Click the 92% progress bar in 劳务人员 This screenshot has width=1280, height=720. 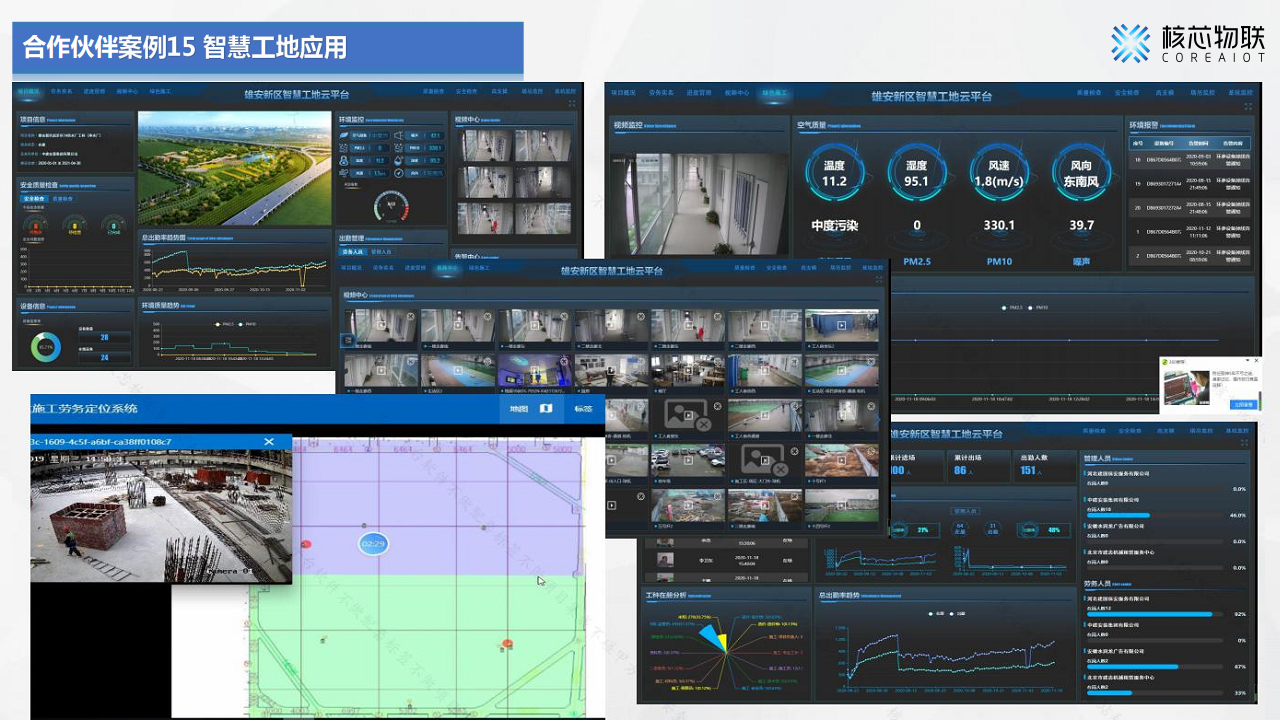point(1155,614)
